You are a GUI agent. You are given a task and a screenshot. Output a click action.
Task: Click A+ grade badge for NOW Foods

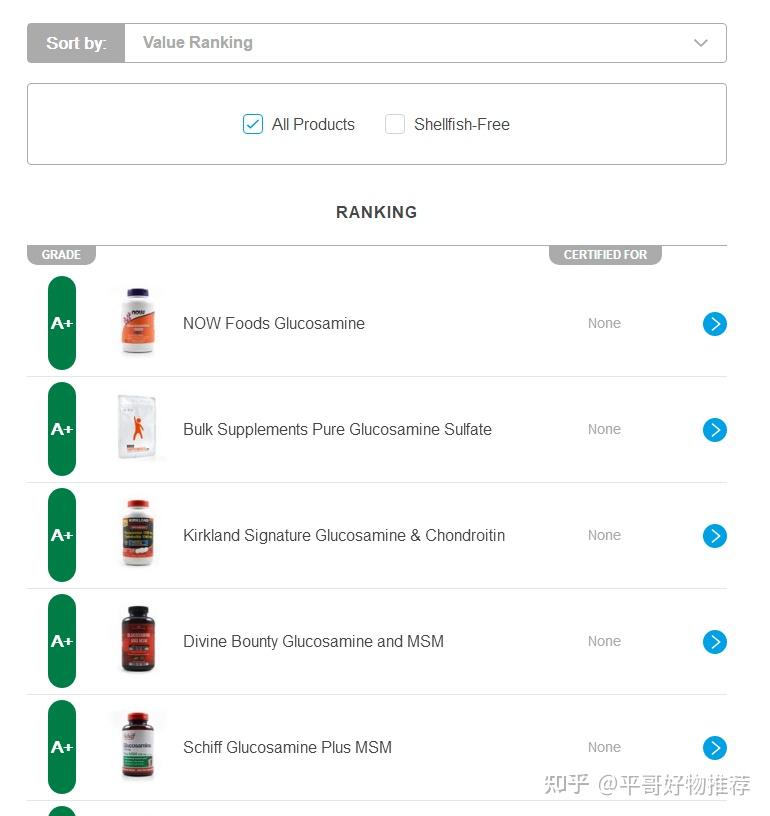pos(62,323)
